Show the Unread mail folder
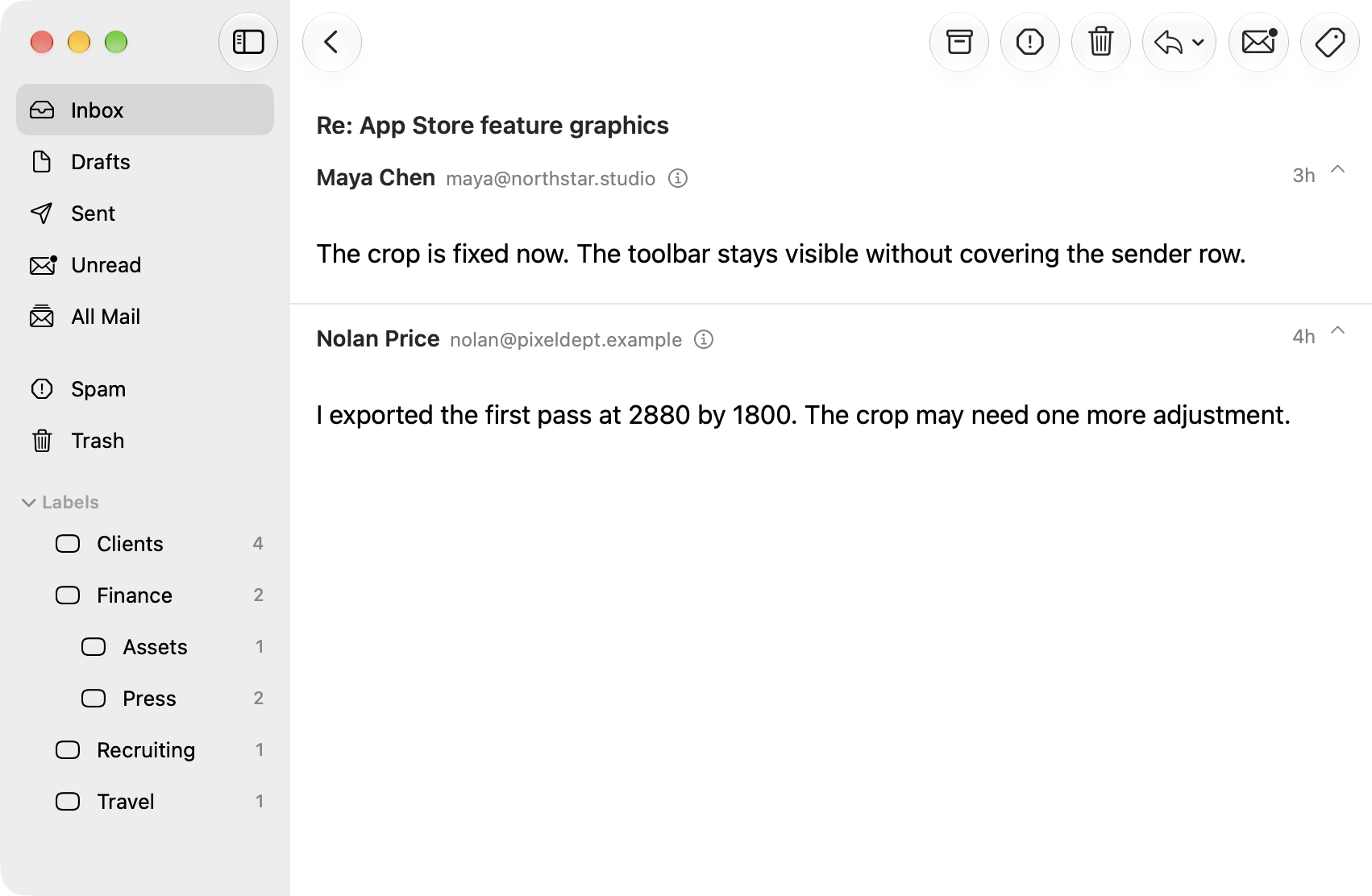The image size is (1372, 896). tap(145, 264)
